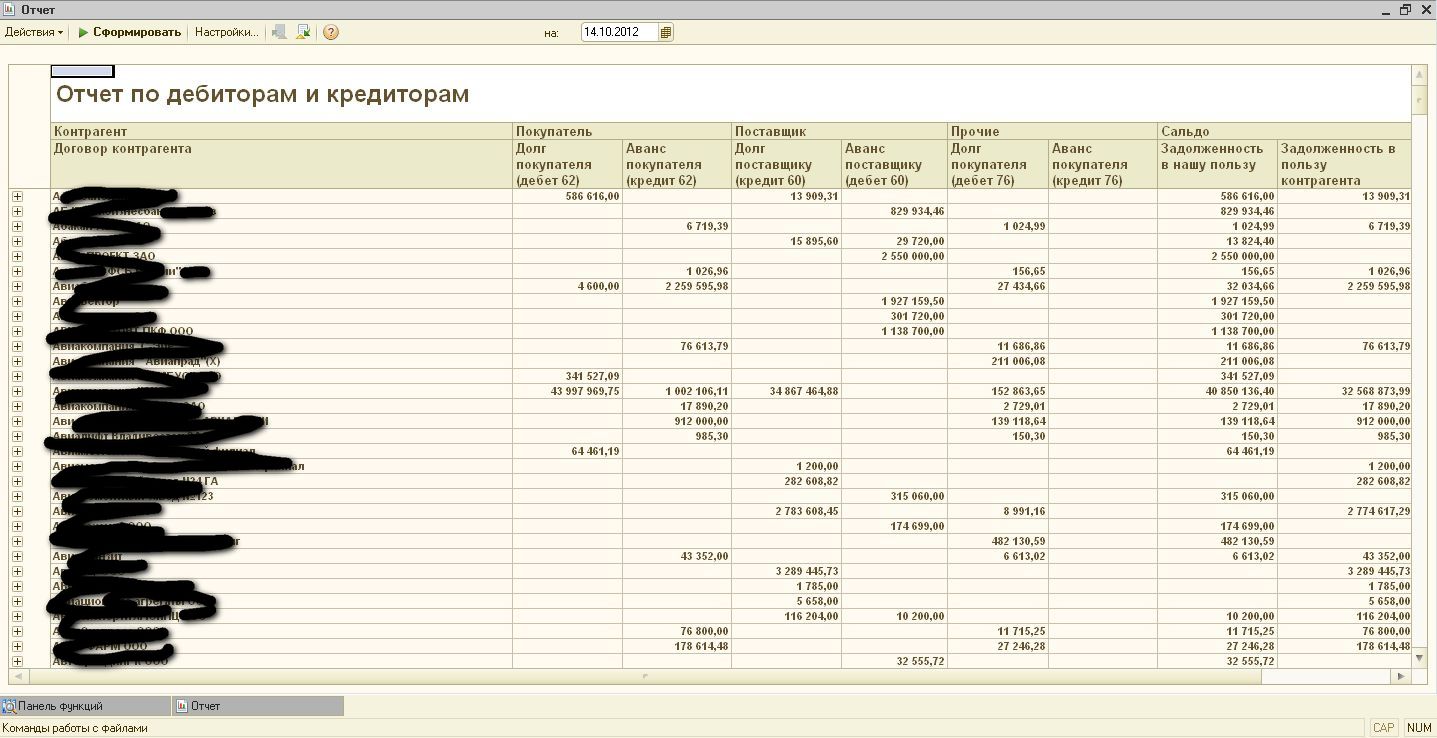Expand the row showing 3 289 445,73

coord(17,571)
